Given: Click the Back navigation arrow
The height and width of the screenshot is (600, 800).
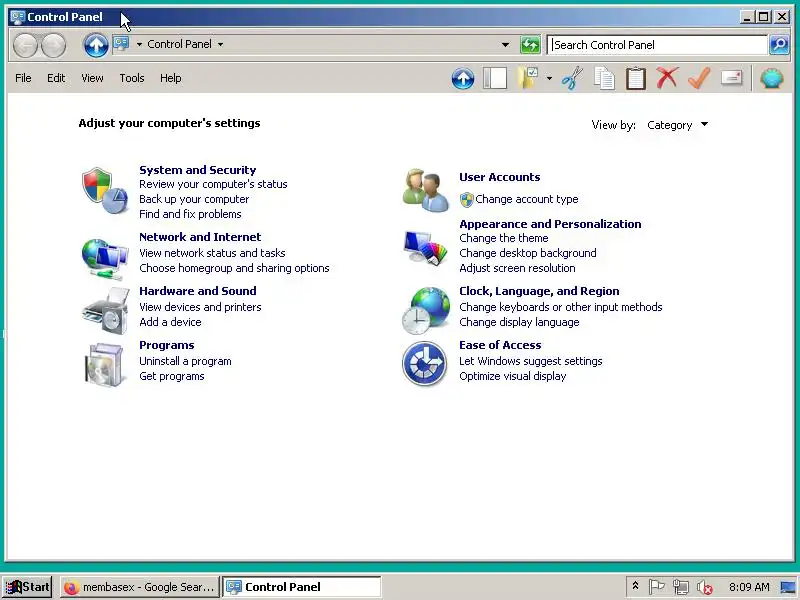Looking at the screenshot, I should (x=25, y=45).
